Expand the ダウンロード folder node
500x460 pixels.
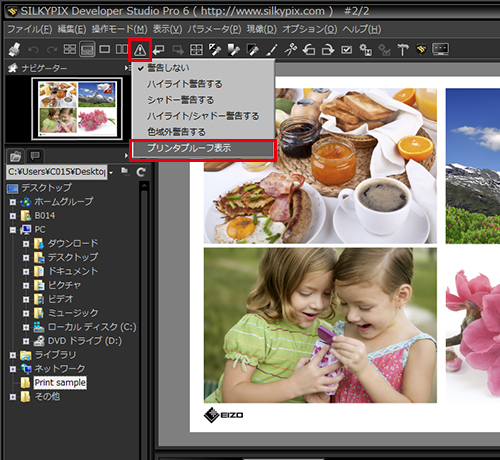[x=26, y=244]
